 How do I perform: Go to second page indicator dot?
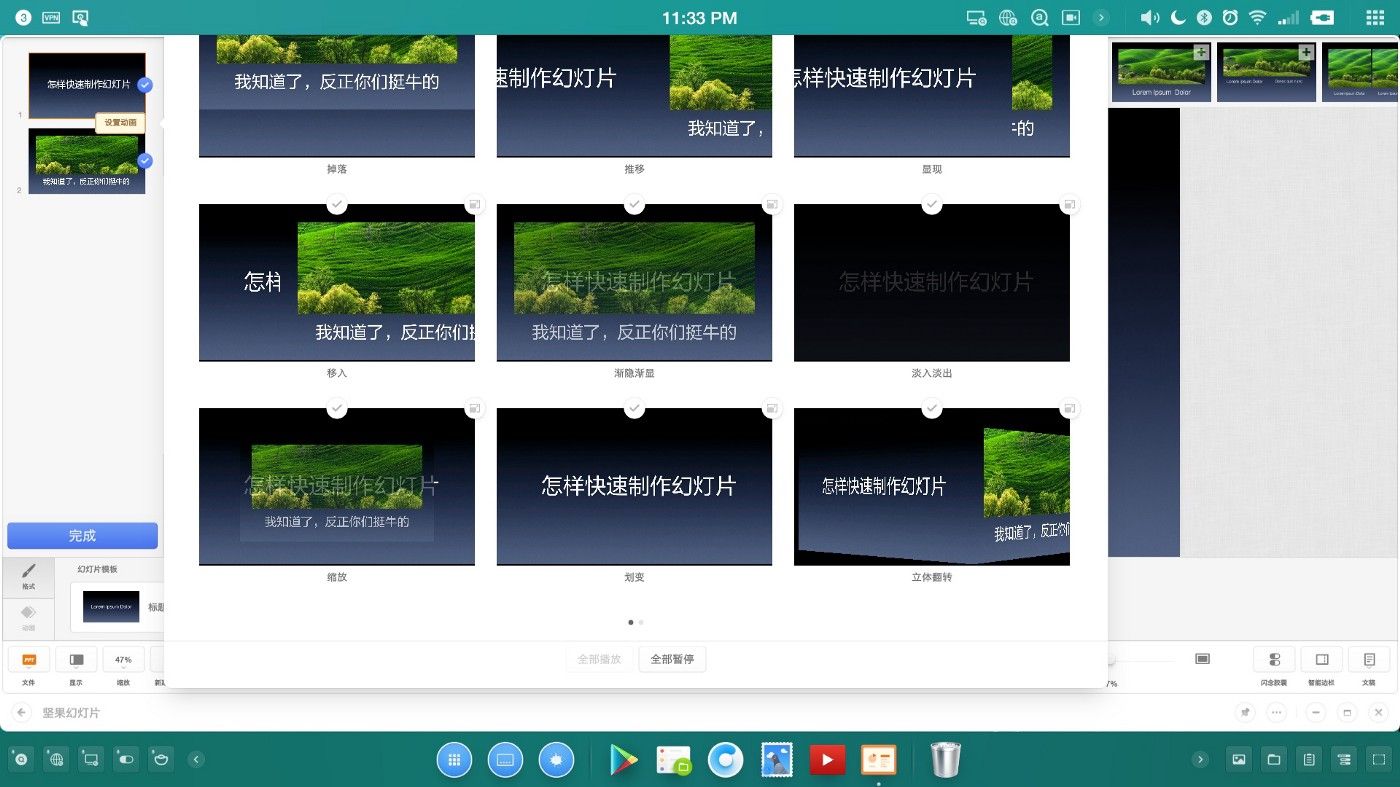[x=641, y=622]
